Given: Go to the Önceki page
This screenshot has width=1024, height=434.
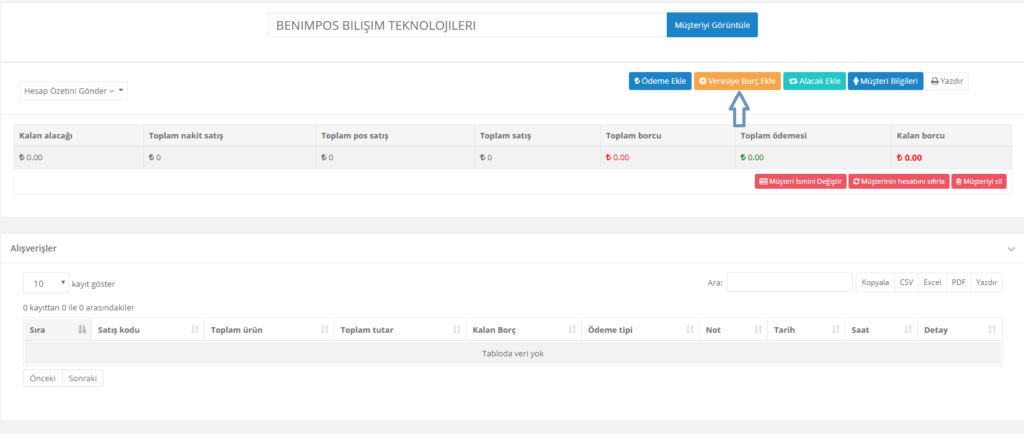Looking at the screenshot, I should click(x=42, y=379).
